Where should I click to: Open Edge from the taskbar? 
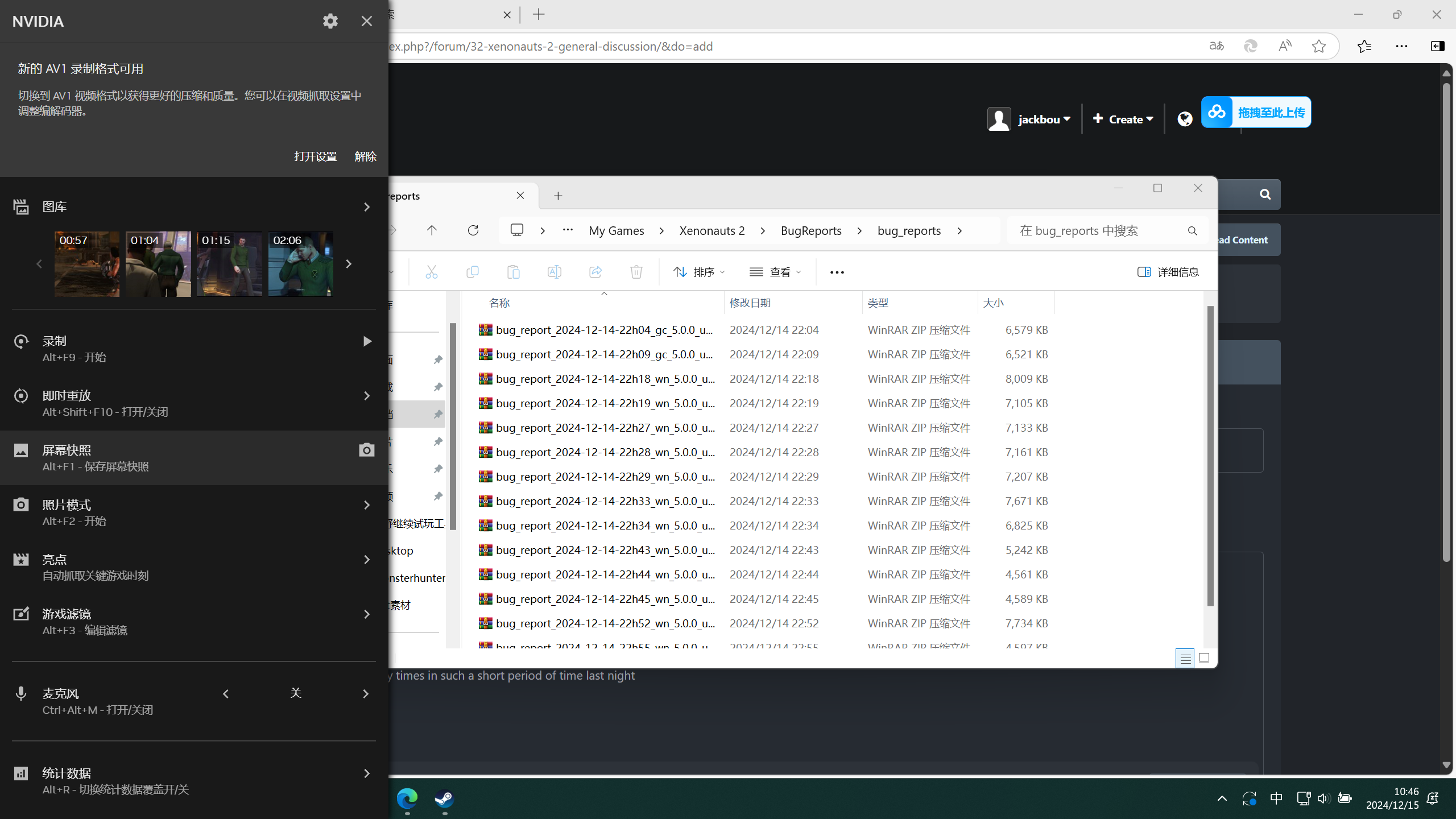coord(407,799)
